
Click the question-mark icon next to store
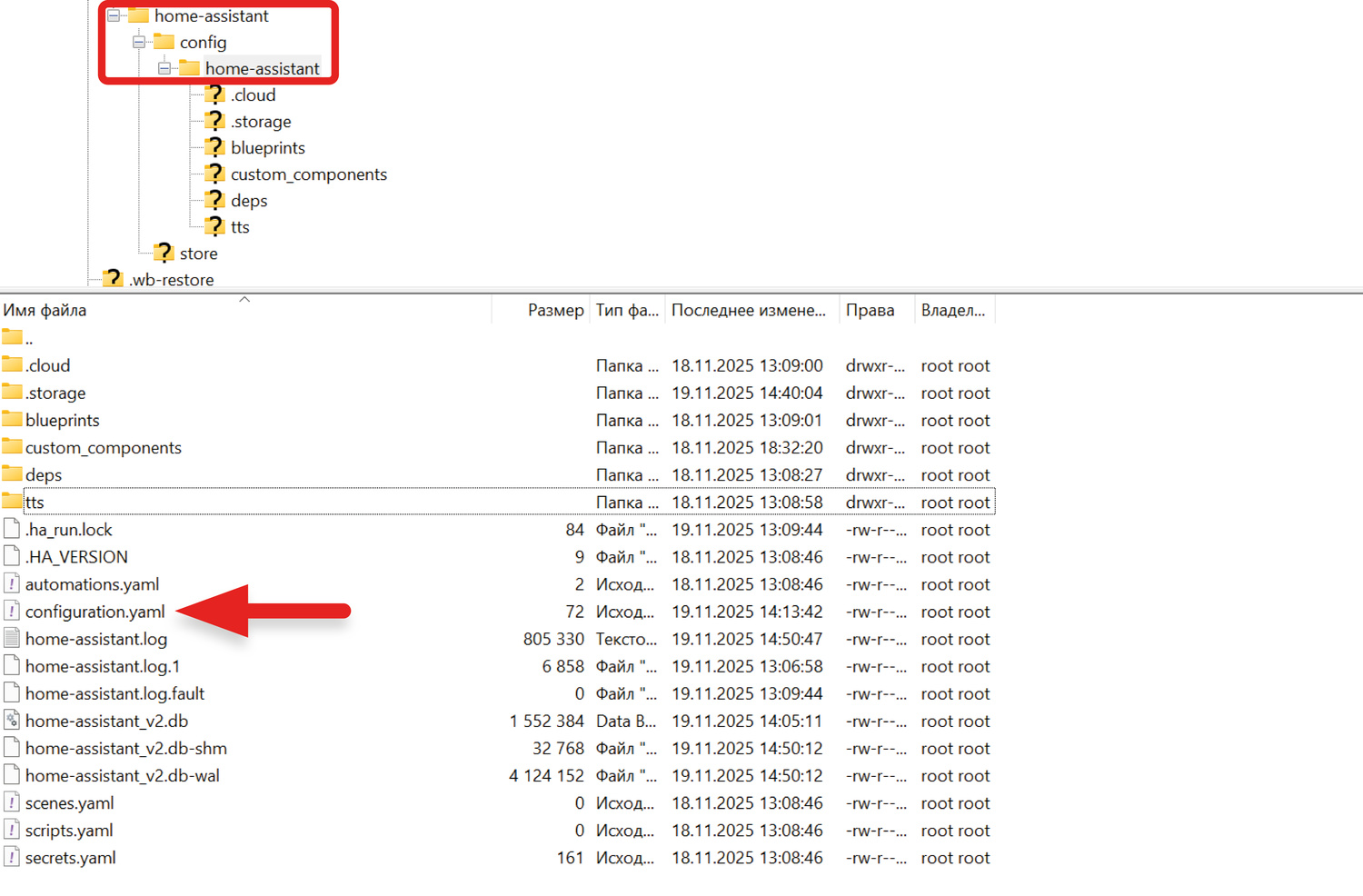pos(163,253)
